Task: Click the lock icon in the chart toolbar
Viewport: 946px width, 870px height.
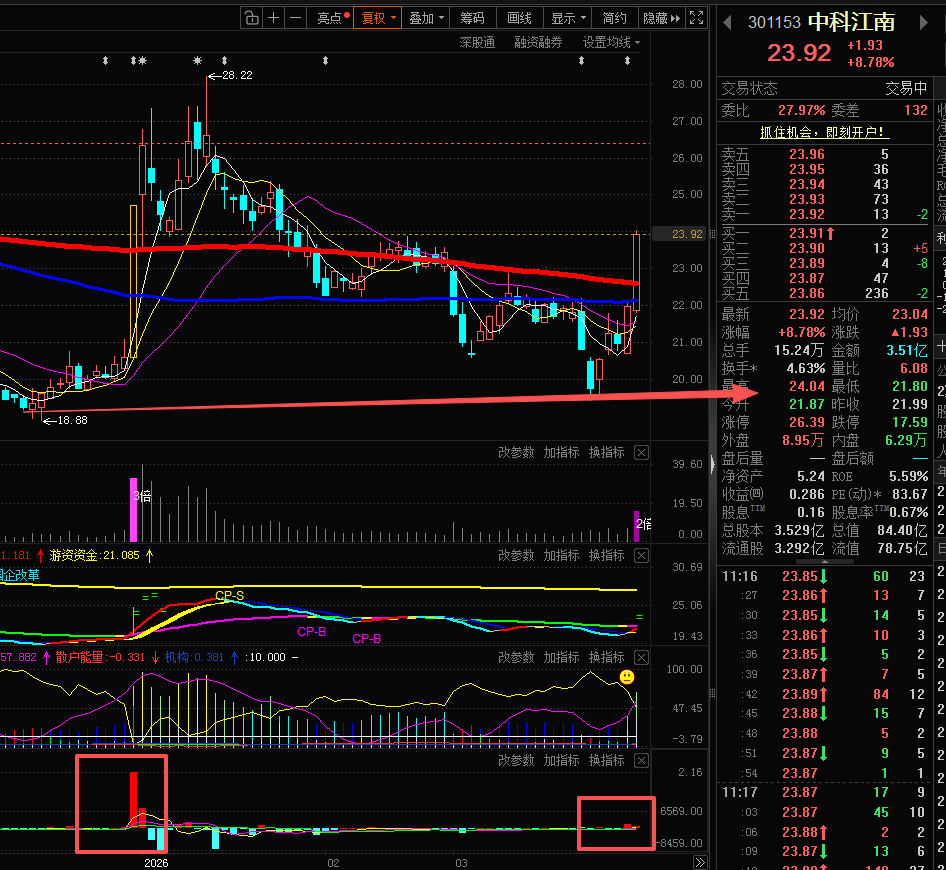Action: [252, 18]
